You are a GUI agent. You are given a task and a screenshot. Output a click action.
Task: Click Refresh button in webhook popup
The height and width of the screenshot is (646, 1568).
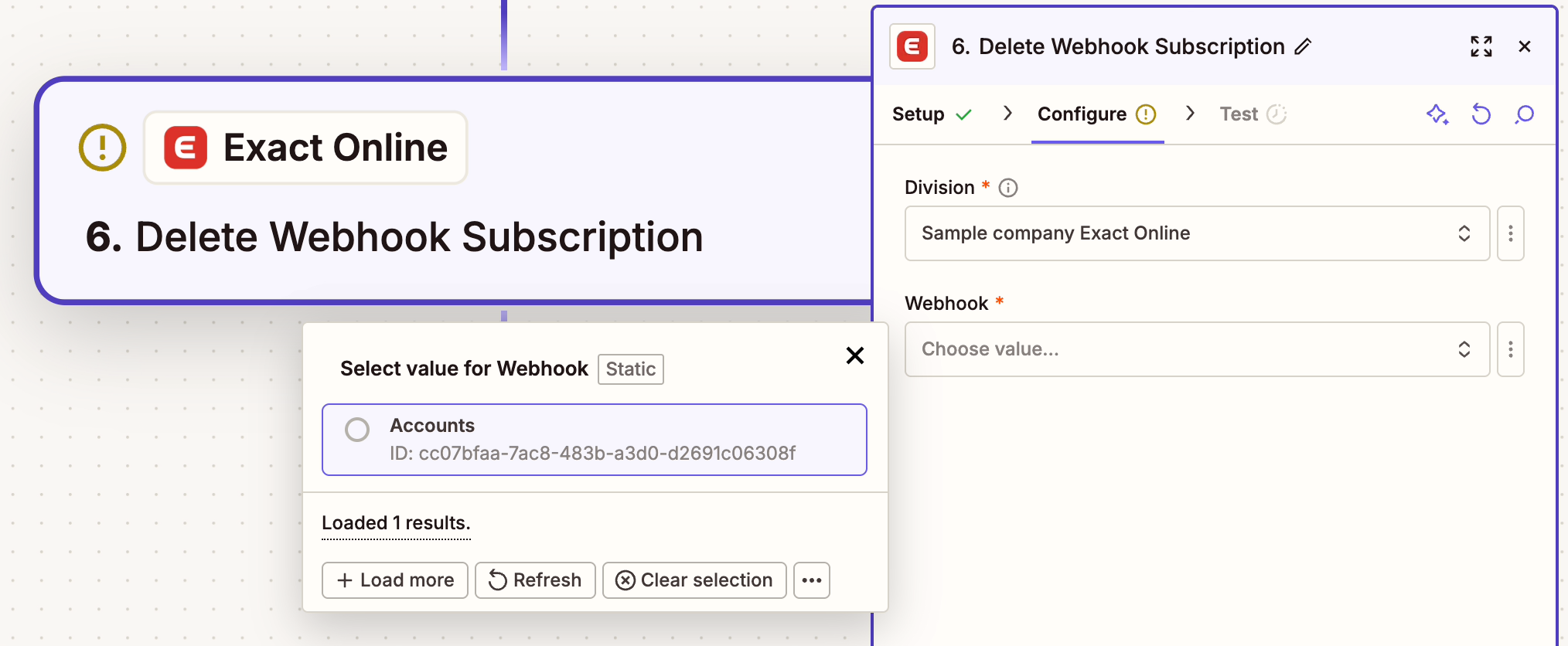[x=535, y=580]
